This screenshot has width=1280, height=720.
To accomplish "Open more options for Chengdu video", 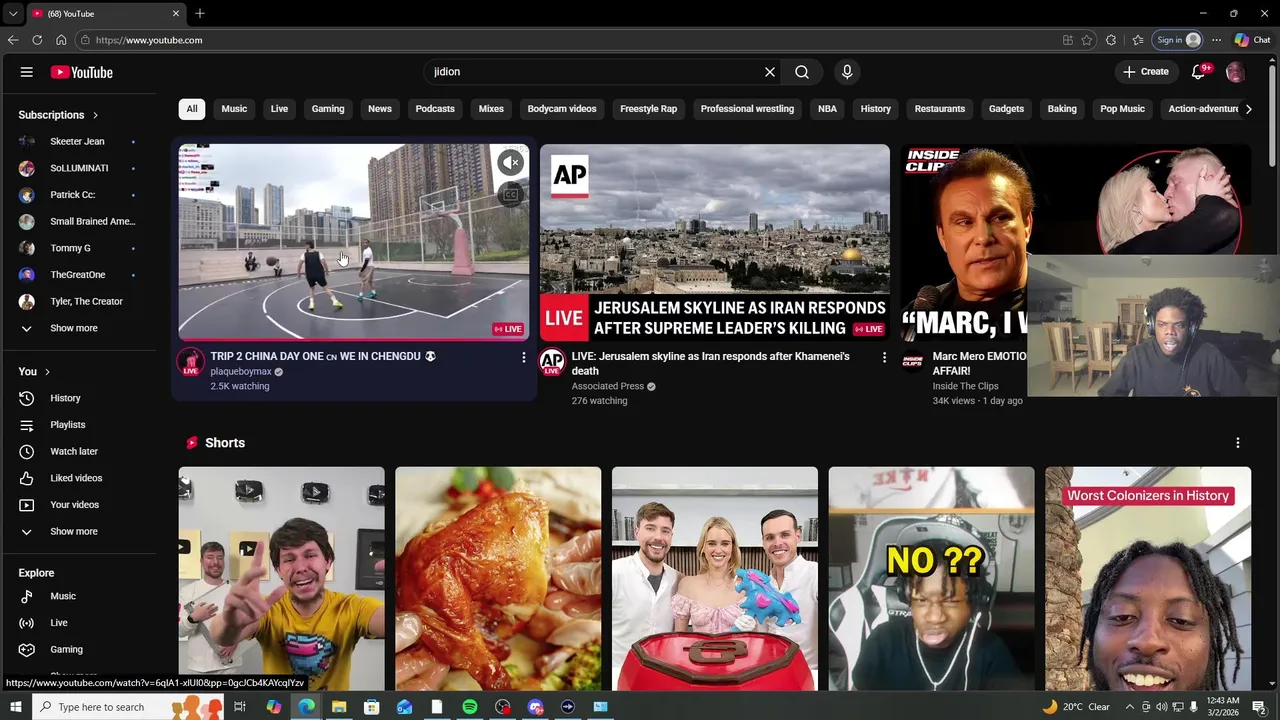I will click(523, 357).
